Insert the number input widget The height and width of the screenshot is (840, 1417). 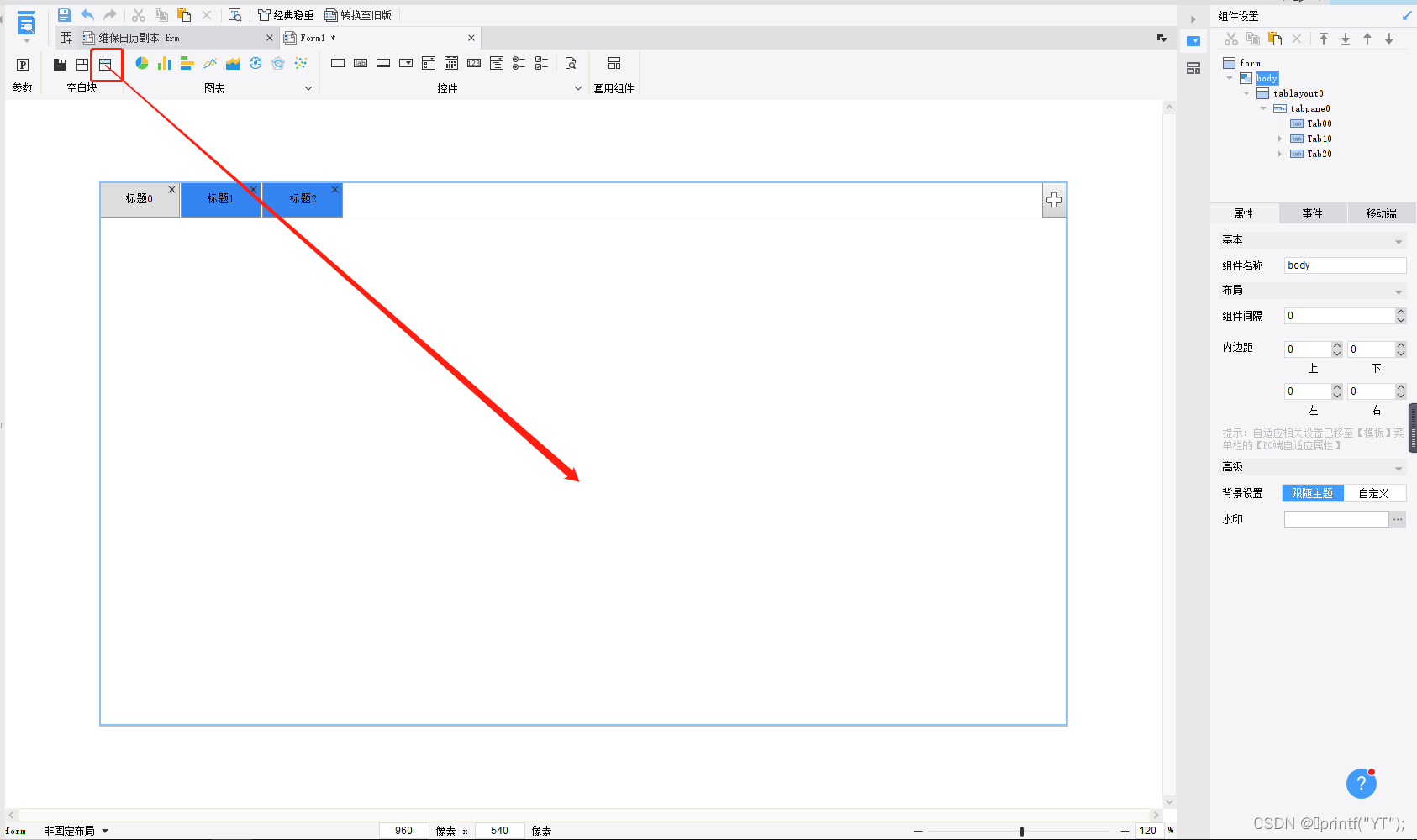(474, 63)
